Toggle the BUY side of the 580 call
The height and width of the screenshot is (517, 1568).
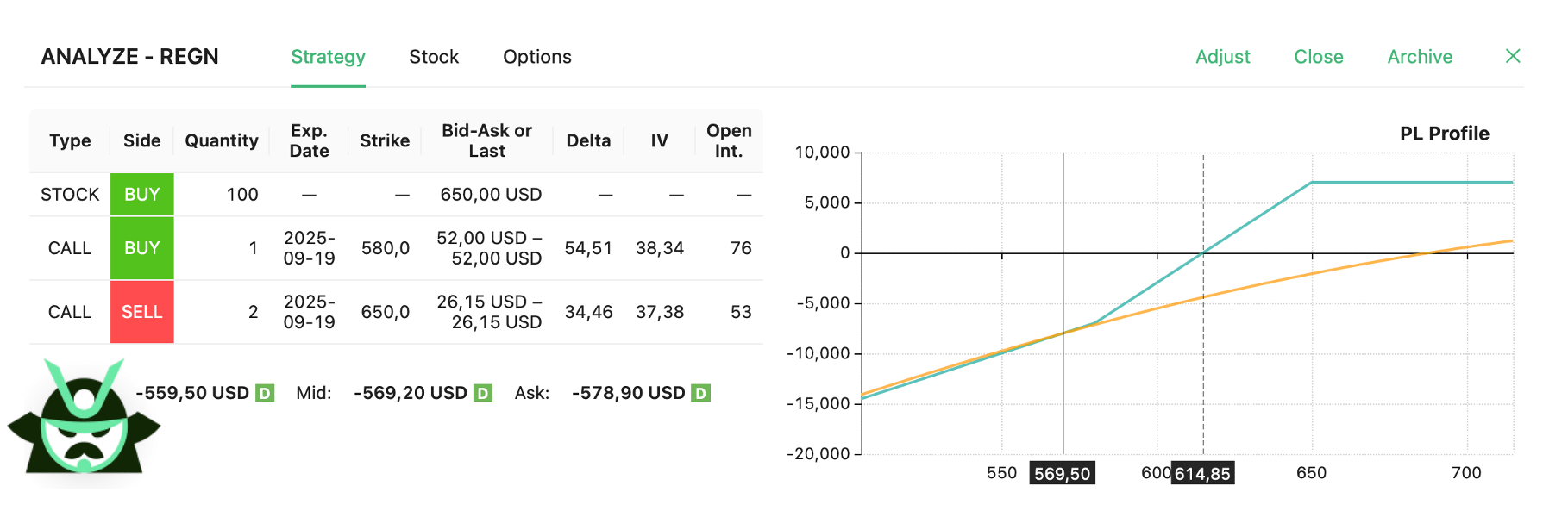pyautogui.click(x=142, y=248)
